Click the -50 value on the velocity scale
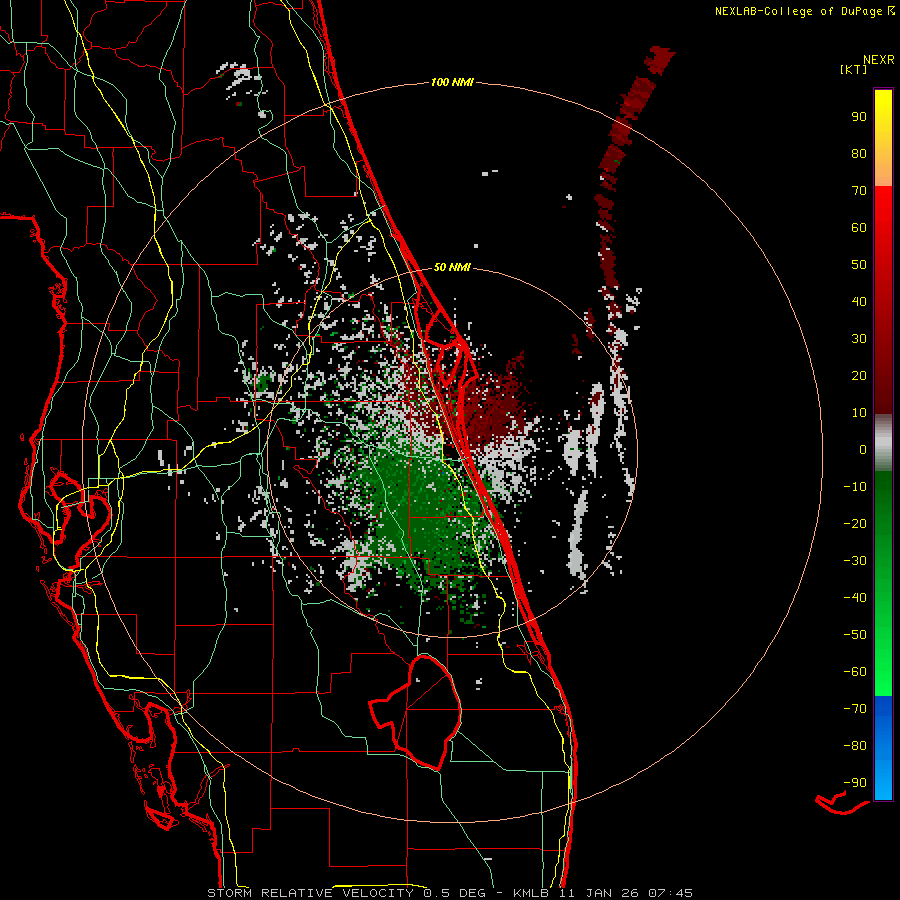The image size is (900, 900). click(855, 635)
